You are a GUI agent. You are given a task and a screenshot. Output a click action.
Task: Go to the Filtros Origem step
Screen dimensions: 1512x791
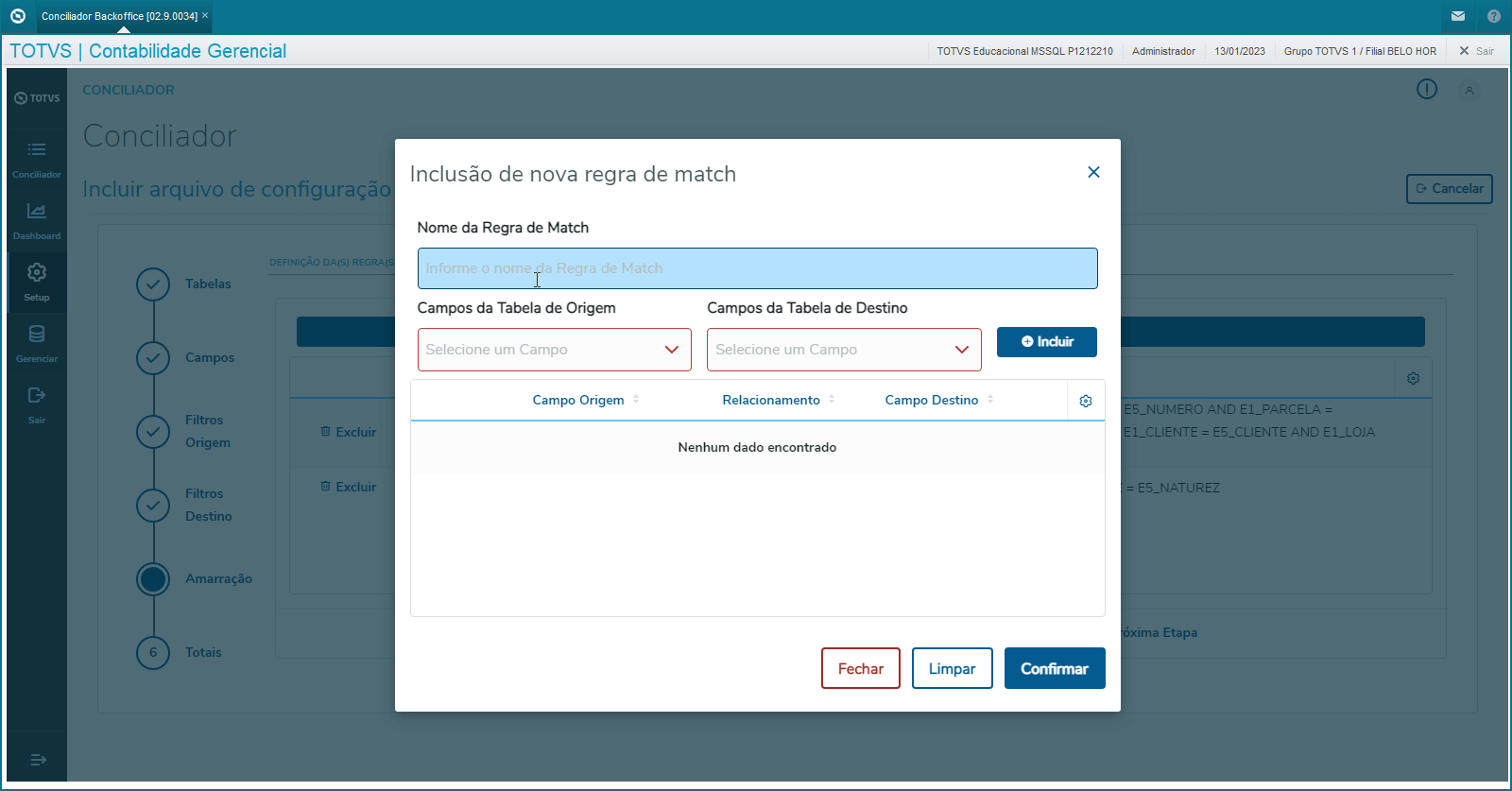coord(153,432)
